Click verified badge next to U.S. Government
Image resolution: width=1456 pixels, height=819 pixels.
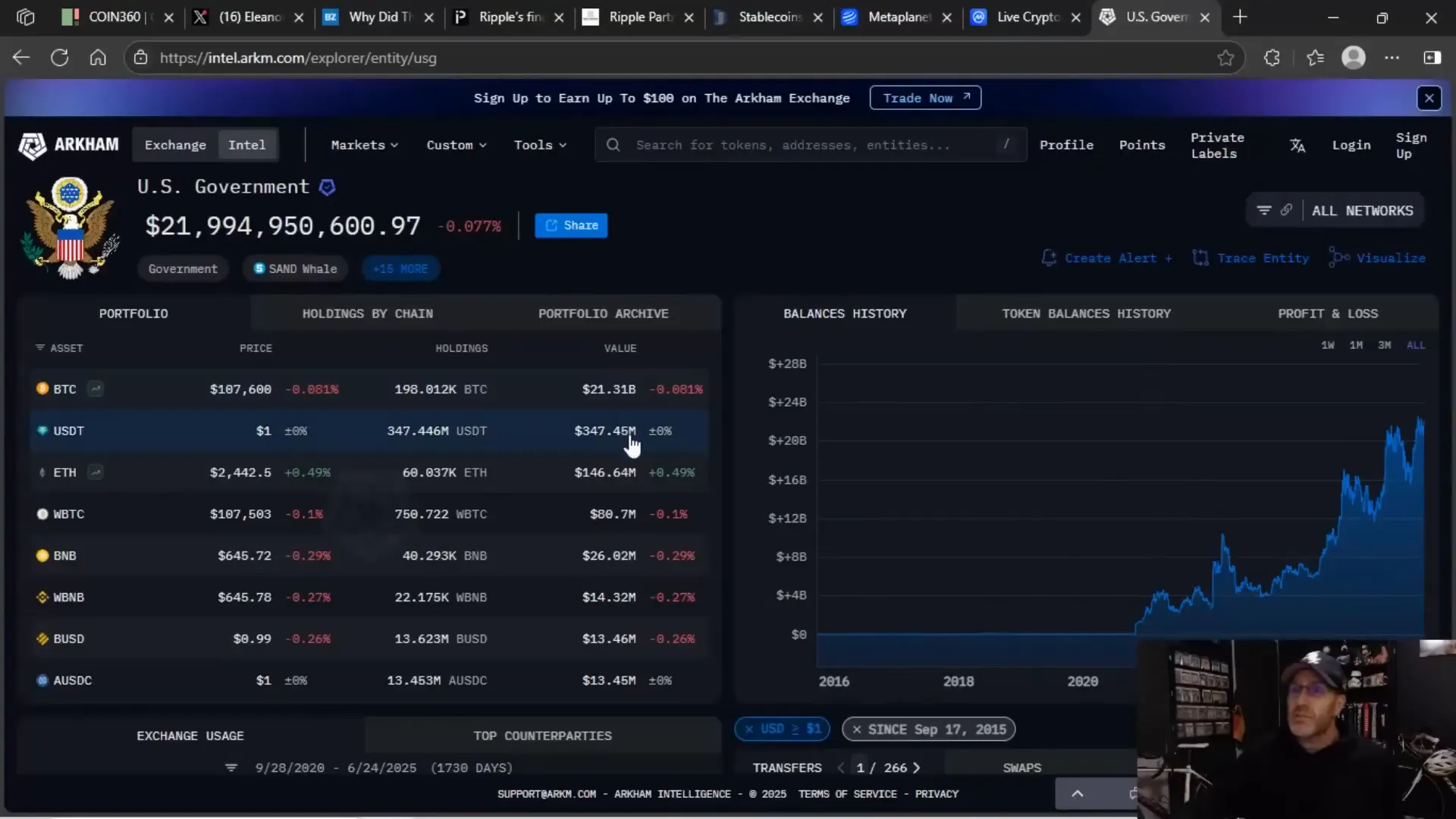327,187
